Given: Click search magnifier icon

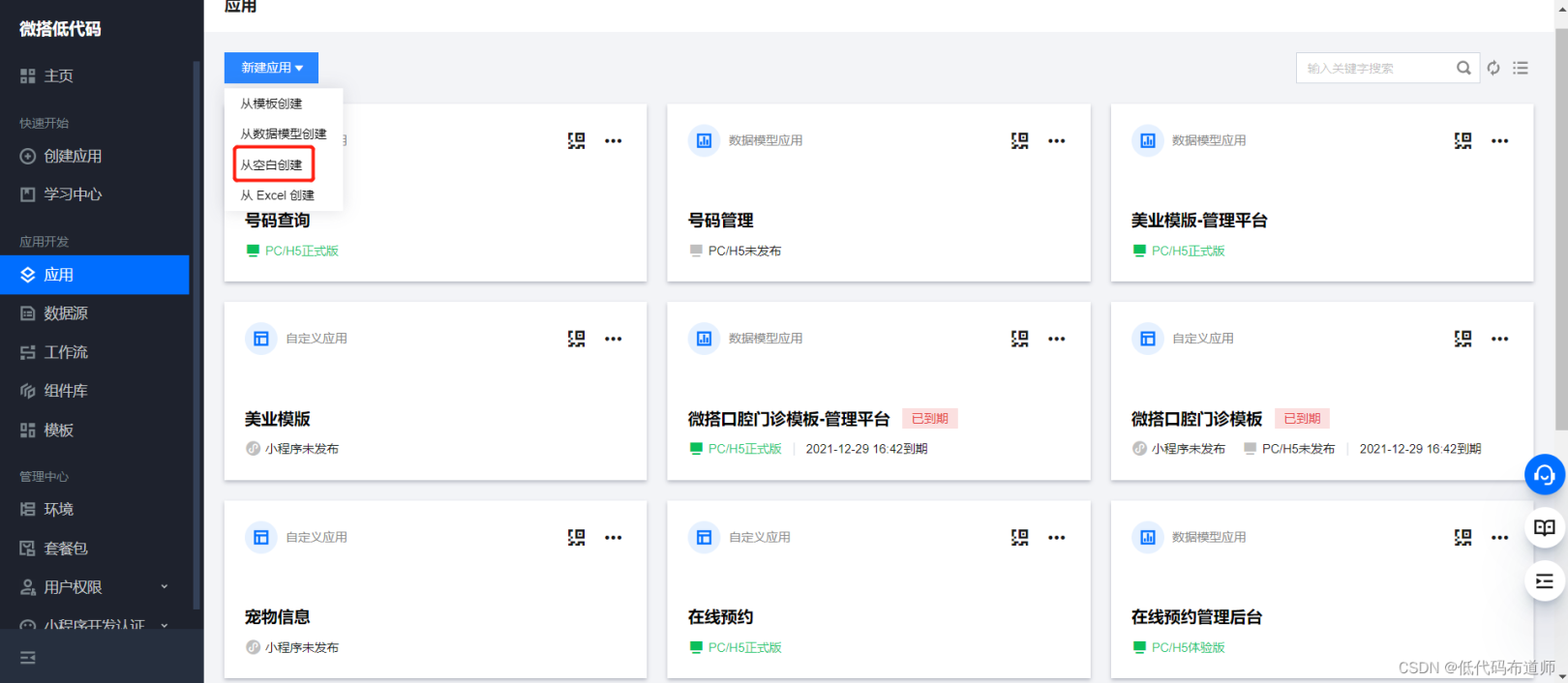Looking at the screenshot, I should point(1463,68).
